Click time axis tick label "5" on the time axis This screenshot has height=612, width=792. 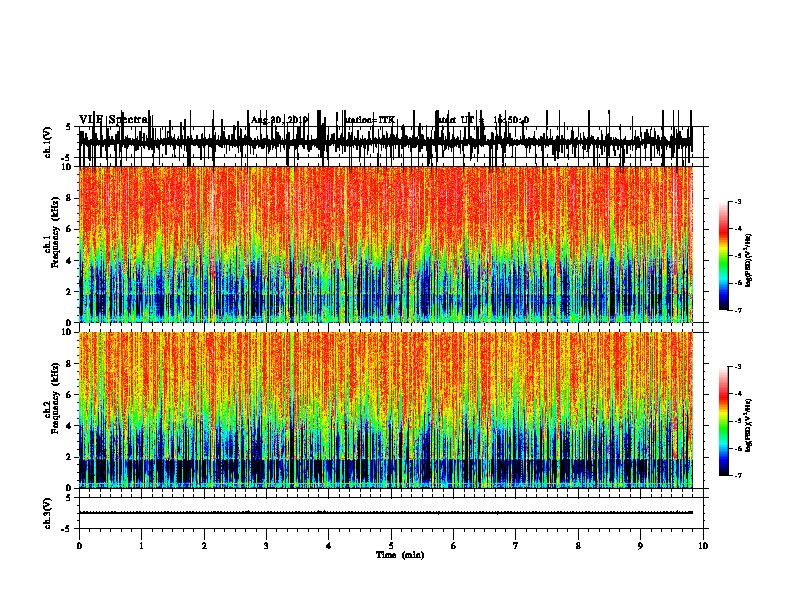(x=391, y=546)
